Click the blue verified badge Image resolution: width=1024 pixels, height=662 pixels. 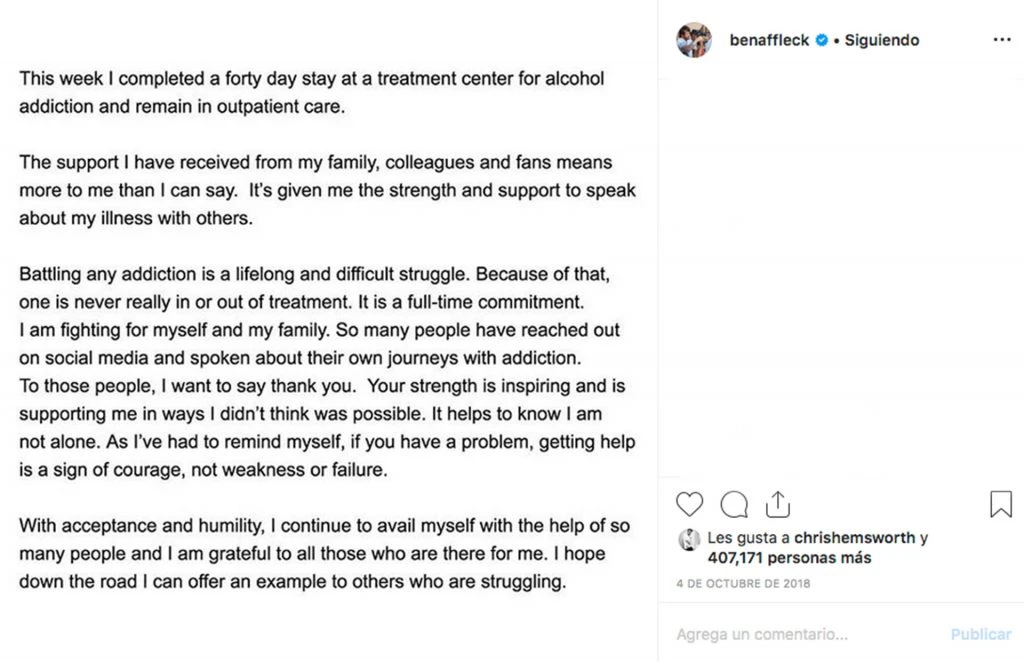pos(821,40)
